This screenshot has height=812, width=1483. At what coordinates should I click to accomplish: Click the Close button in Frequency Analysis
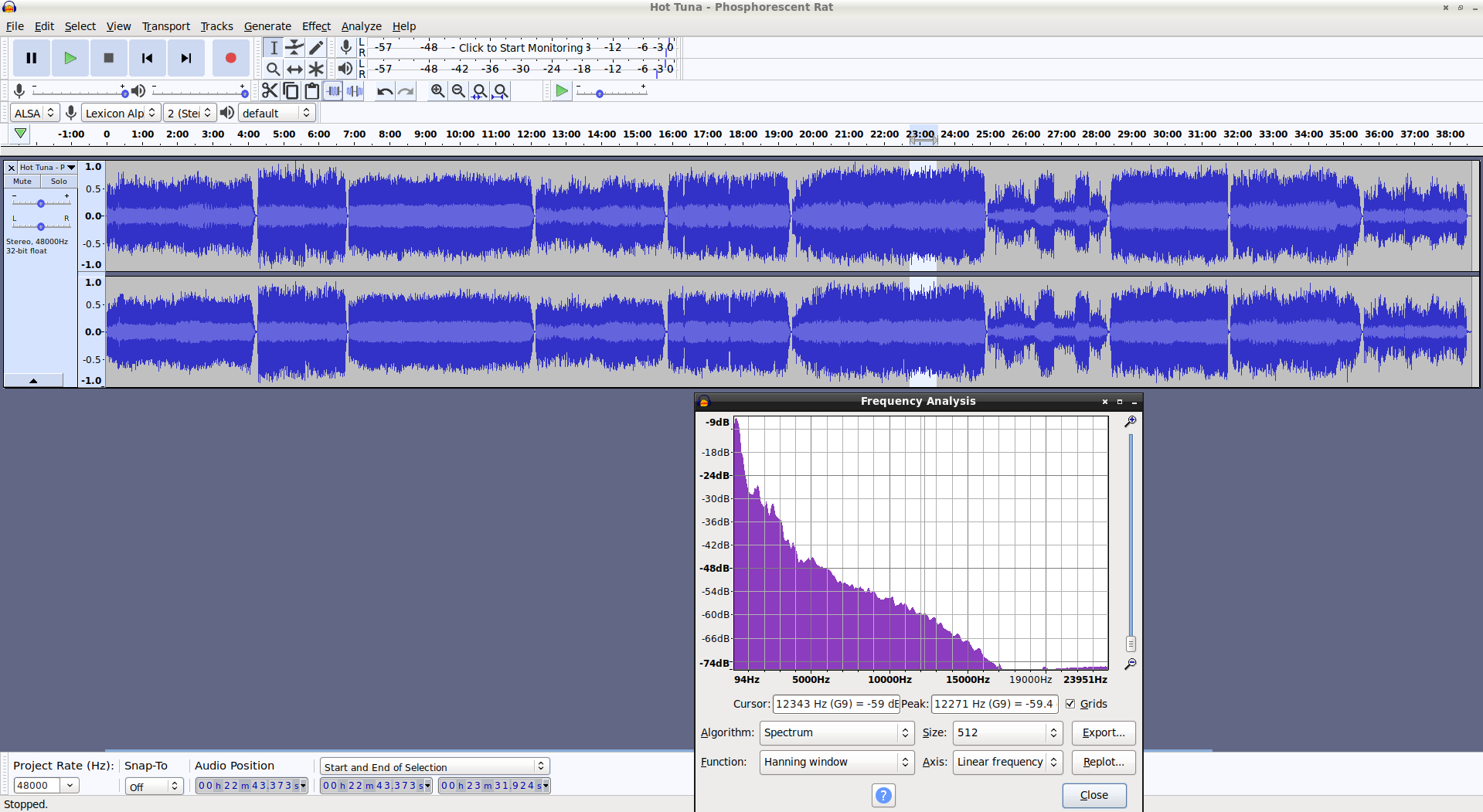(x=1094, y=795)
